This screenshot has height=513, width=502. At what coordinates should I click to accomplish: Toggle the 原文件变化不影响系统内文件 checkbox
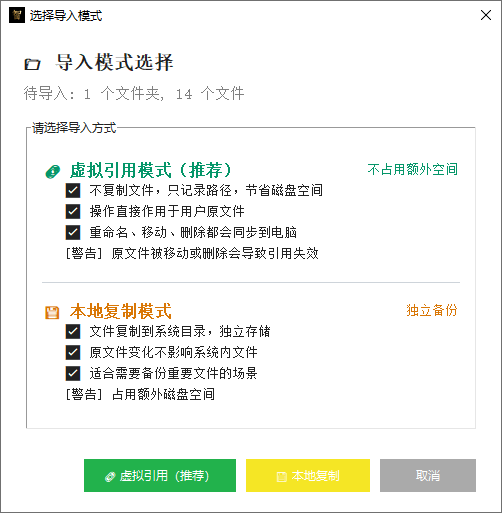click(x=73, y=353)
